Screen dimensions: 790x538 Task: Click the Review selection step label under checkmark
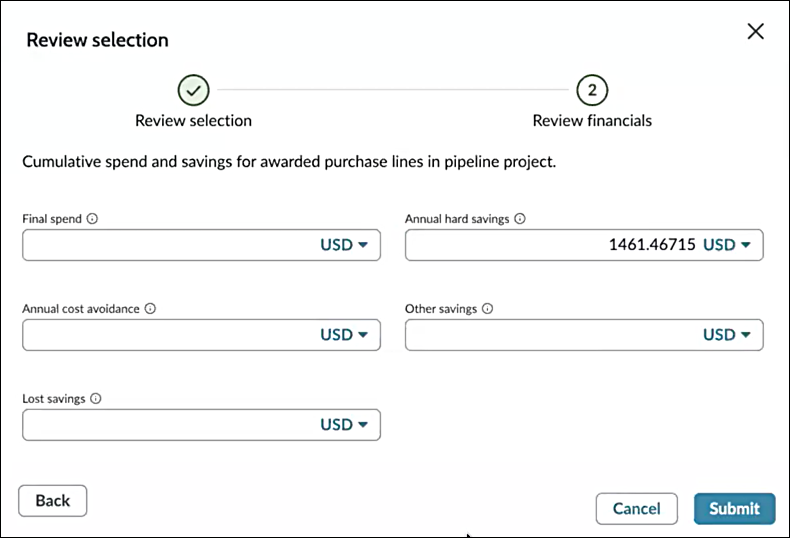tap(193, 121)
